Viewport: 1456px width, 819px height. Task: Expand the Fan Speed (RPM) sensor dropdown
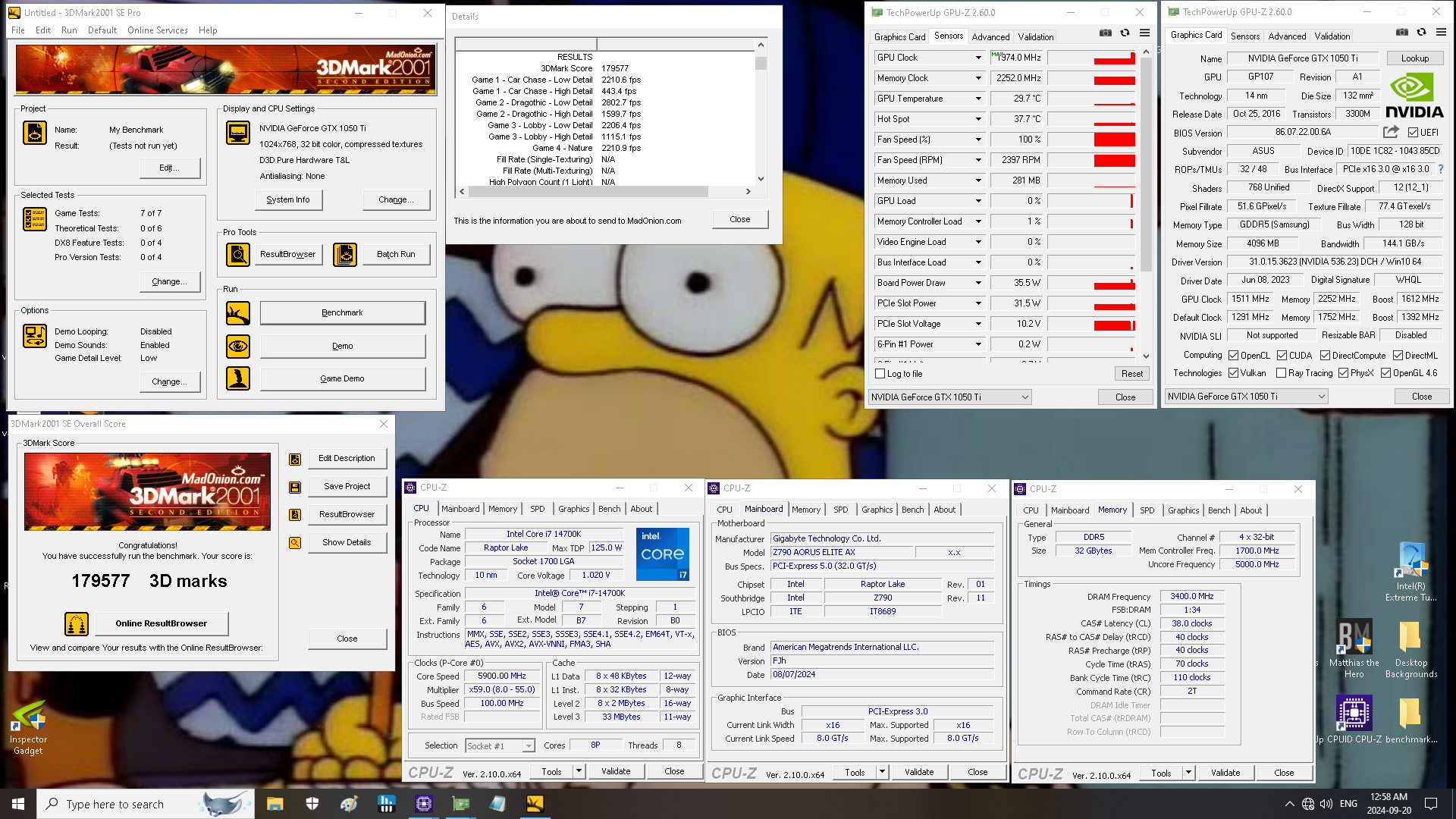[x=978, y=160]
